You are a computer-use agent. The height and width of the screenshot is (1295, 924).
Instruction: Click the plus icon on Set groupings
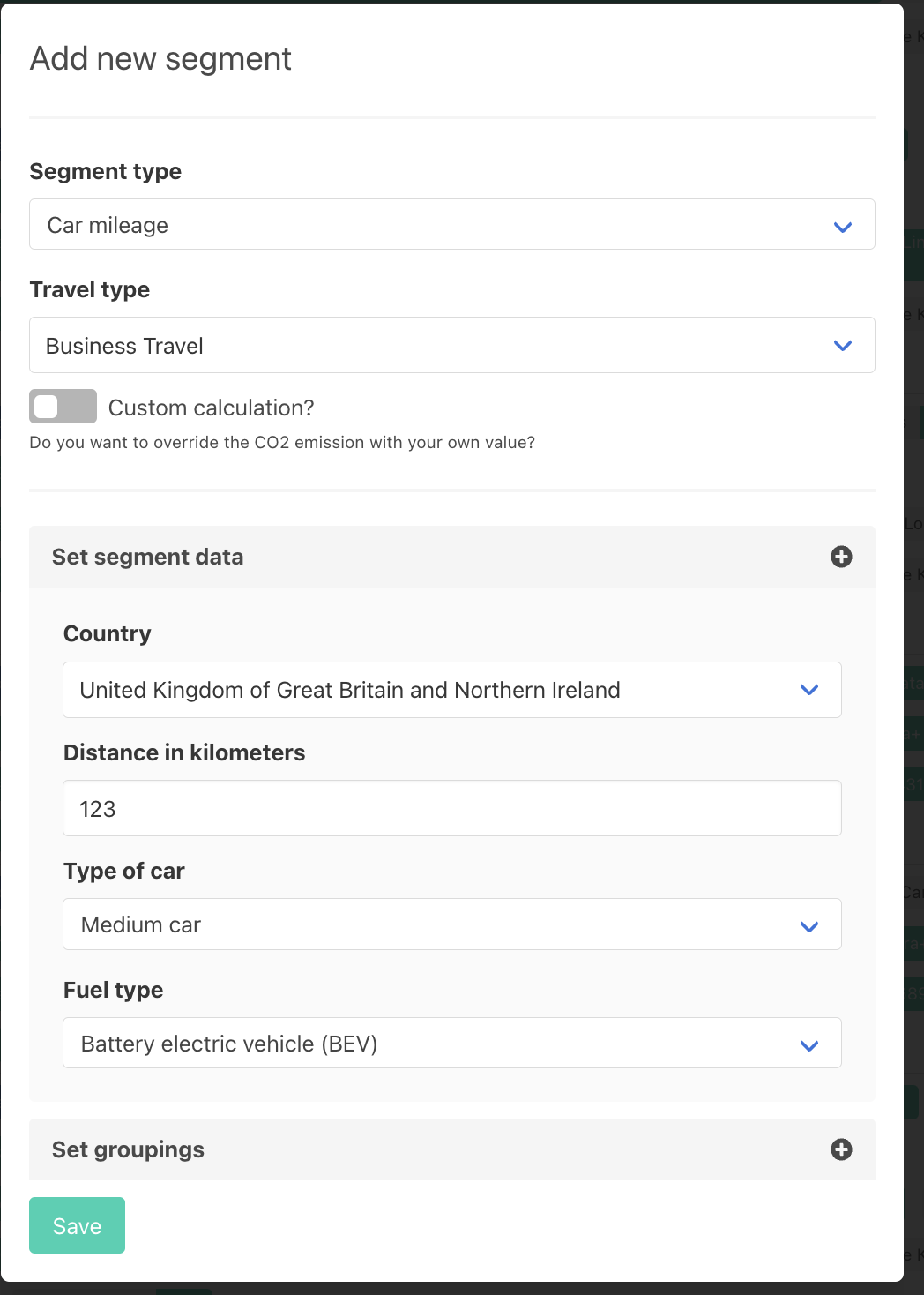point(841,1149)
